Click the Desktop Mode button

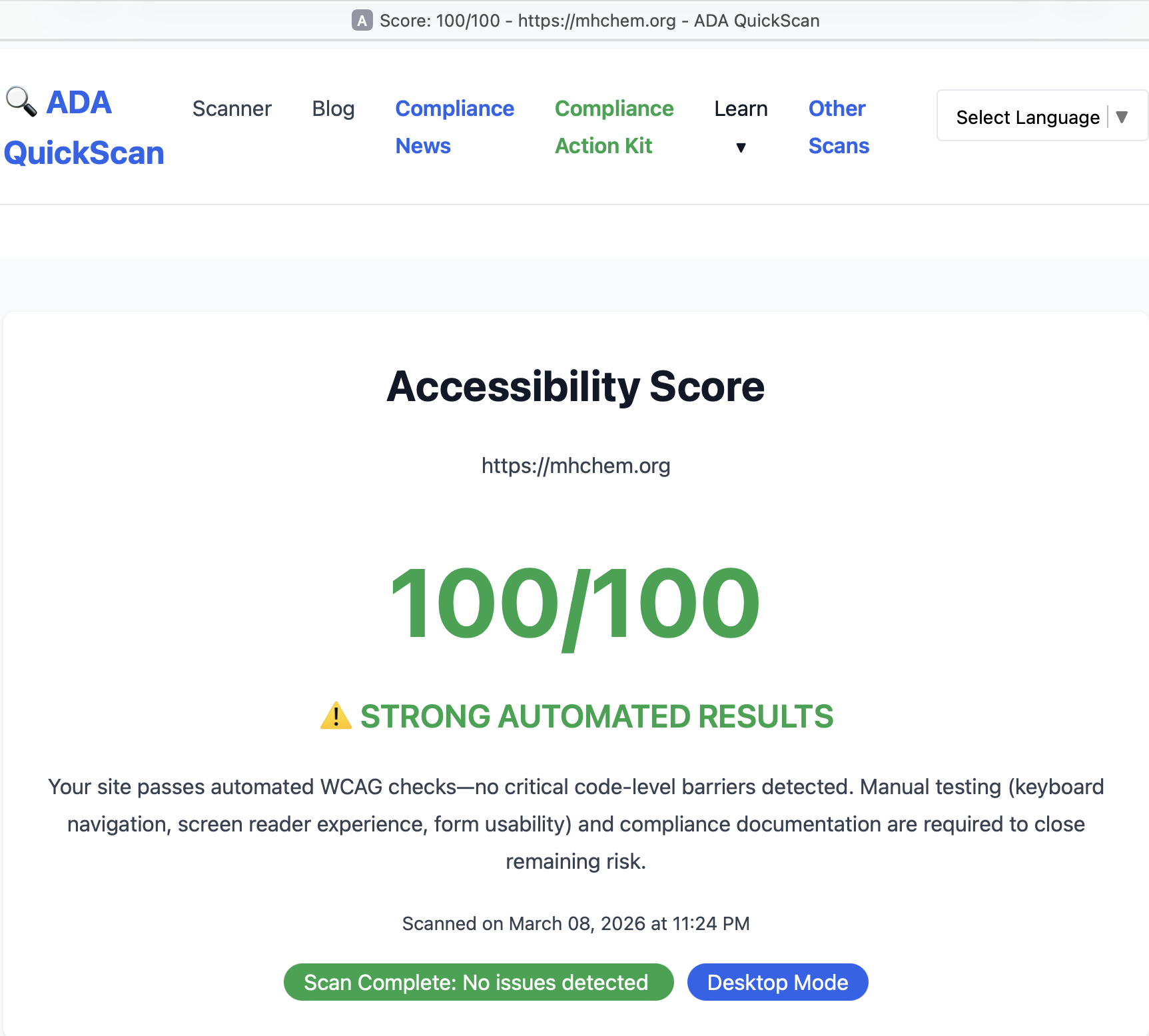(777, 982)
